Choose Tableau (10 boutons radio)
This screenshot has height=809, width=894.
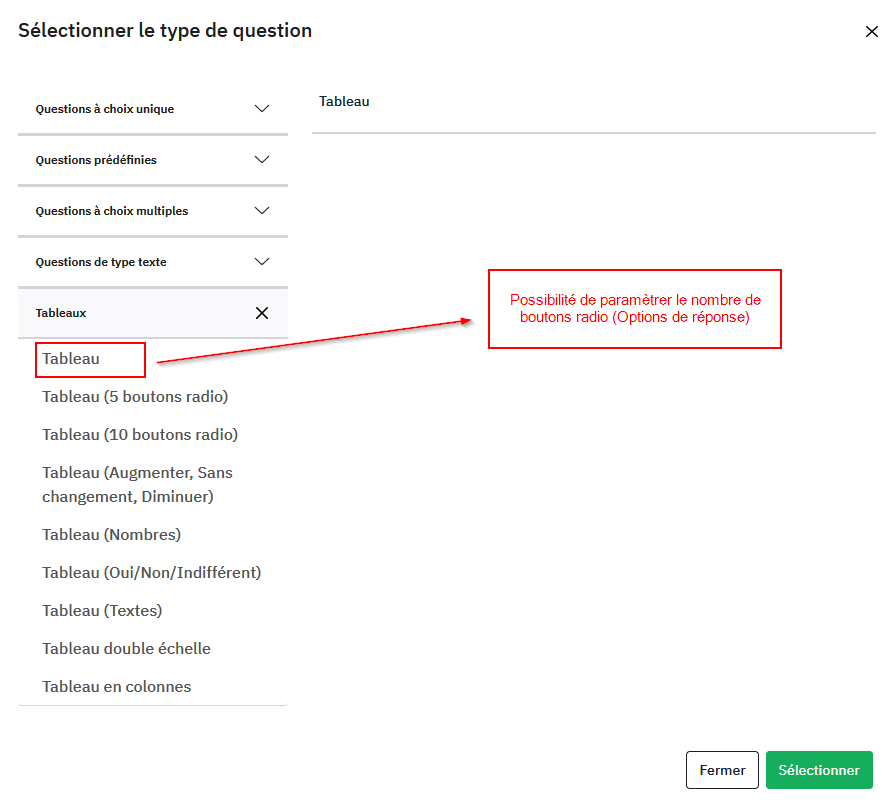(140, 435)
